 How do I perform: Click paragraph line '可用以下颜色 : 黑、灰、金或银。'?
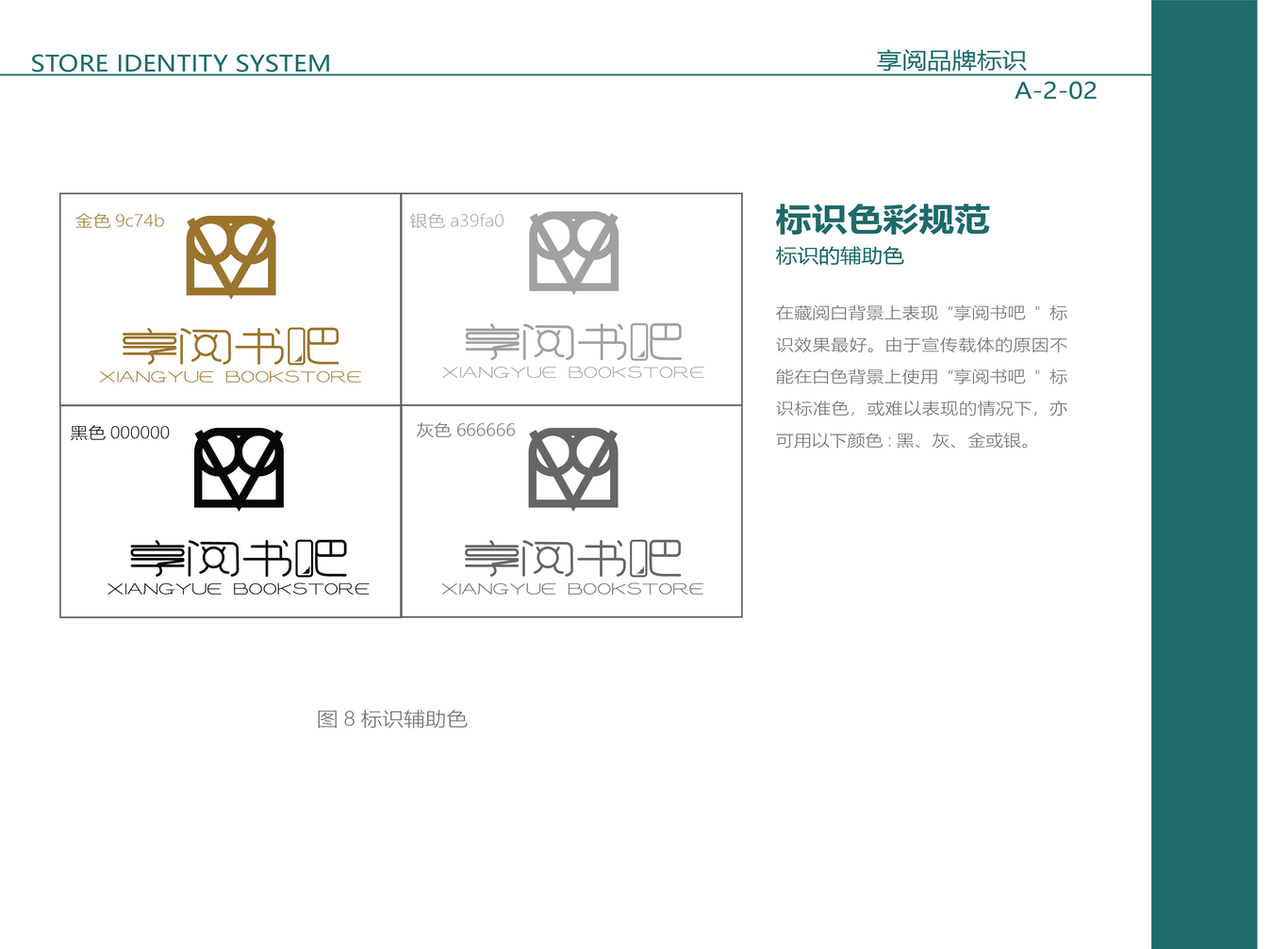pyautogui.click(x=905, y=441)
